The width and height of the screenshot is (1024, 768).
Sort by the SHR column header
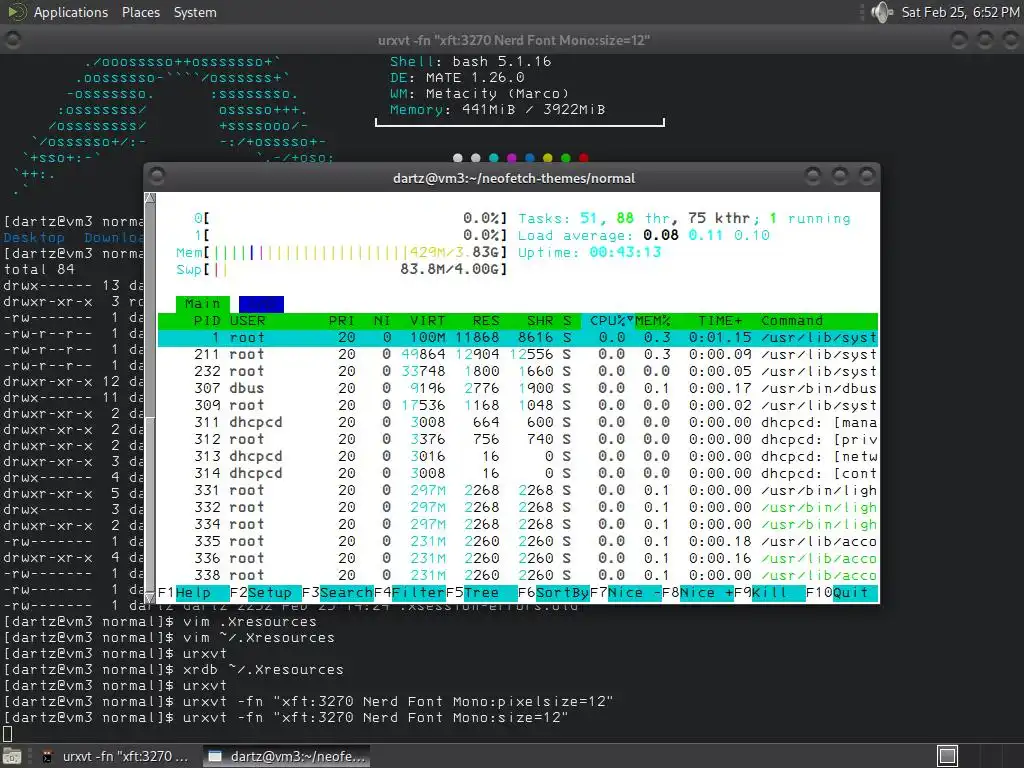(x=540, y=321)
